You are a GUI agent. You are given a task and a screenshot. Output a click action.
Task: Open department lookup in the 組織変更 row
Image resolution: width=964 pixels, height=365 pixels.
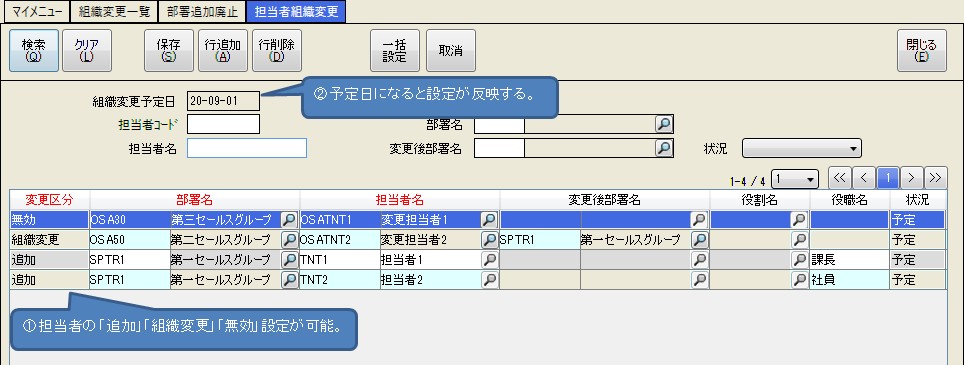290,240
